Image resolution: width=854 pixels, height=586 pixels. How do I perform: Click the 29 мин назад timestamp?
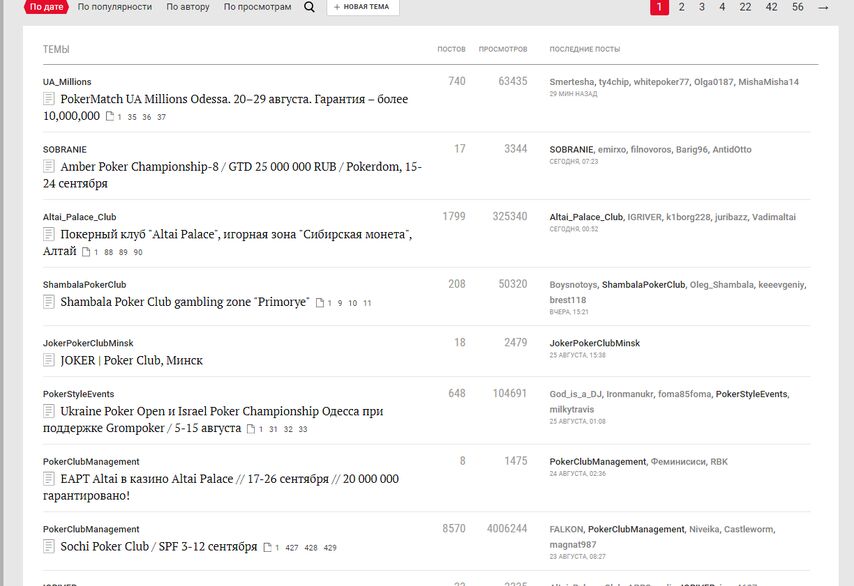click(574, 94)
